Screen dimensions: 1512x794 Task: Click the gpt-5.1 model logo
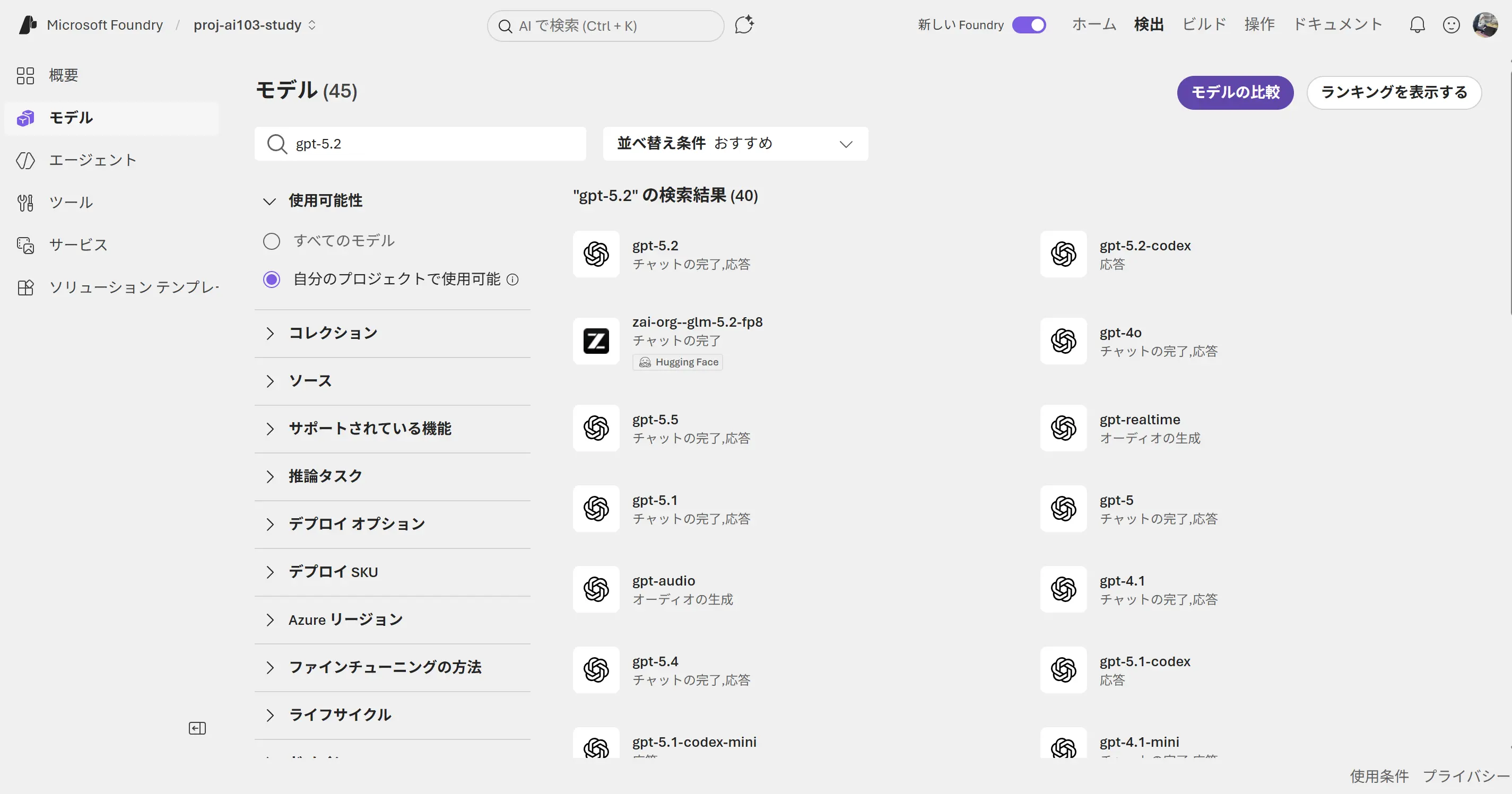click(x=596, y=508)
